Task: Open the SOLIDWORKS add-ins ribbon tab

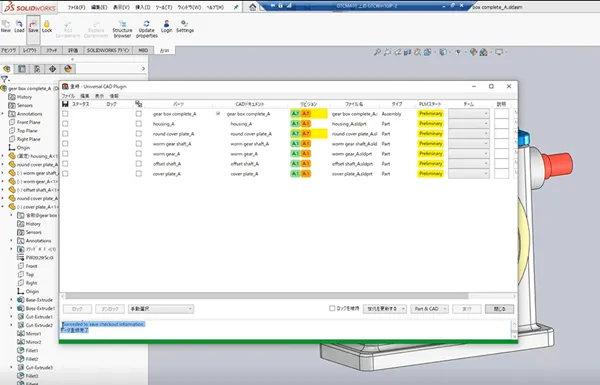Action: tap(108, 50)
